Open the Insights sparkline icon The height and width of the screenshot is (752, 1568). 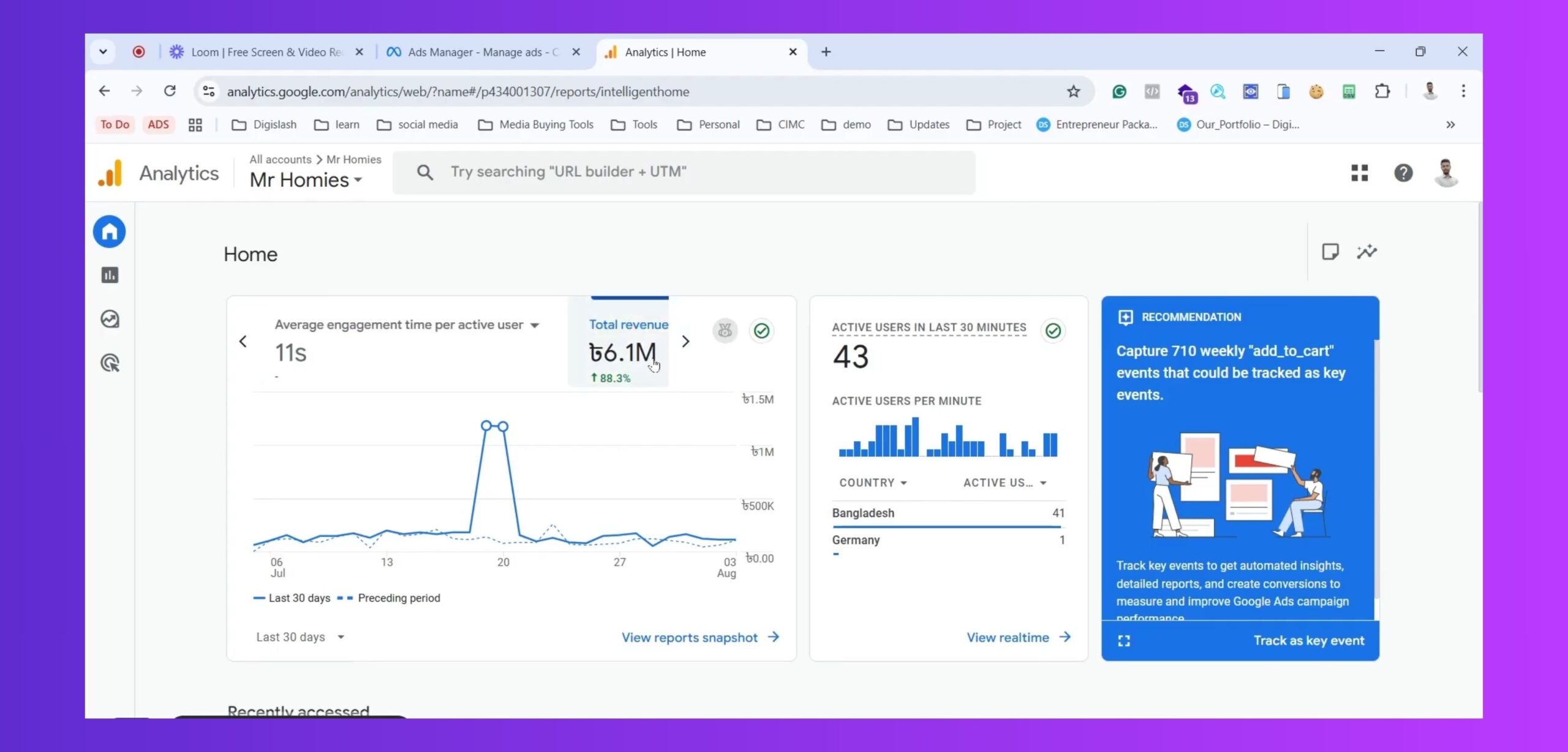[x=1366, y=252]
